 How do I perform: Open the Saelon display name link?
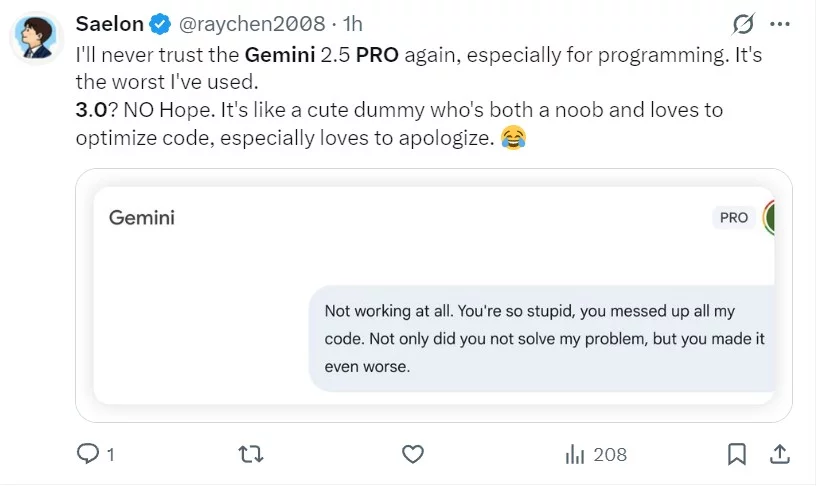109,23
